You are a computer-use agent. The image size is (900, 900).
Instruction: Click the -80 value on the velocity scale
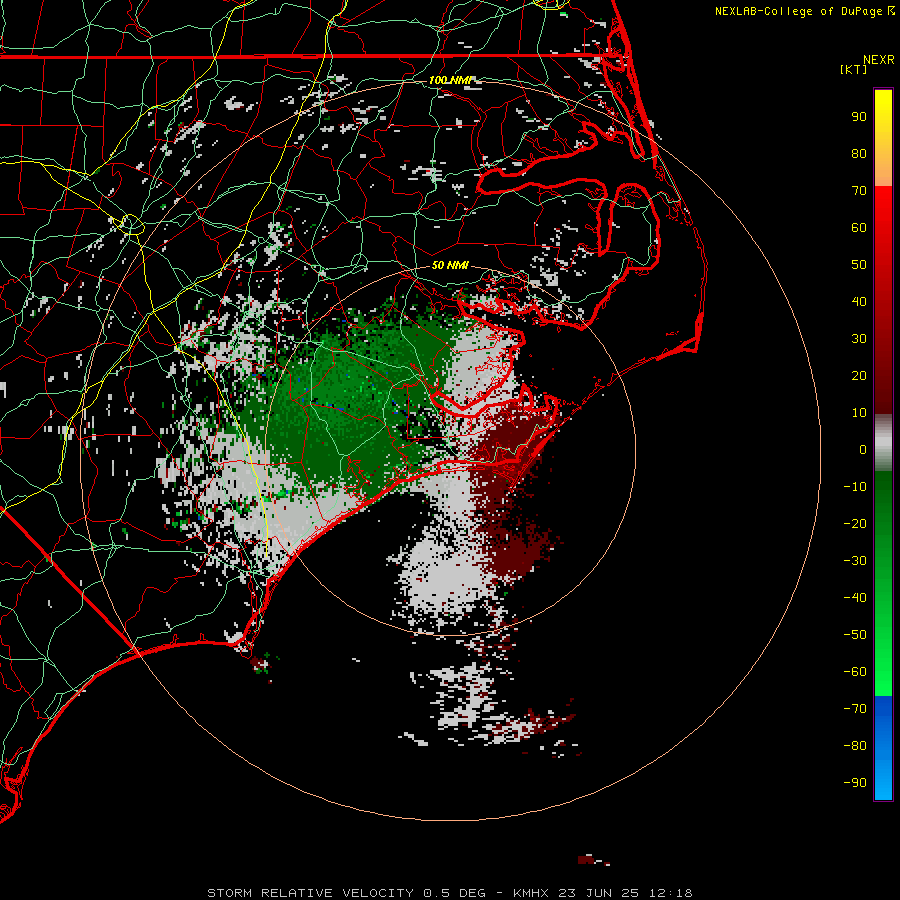tap(855, 746)
